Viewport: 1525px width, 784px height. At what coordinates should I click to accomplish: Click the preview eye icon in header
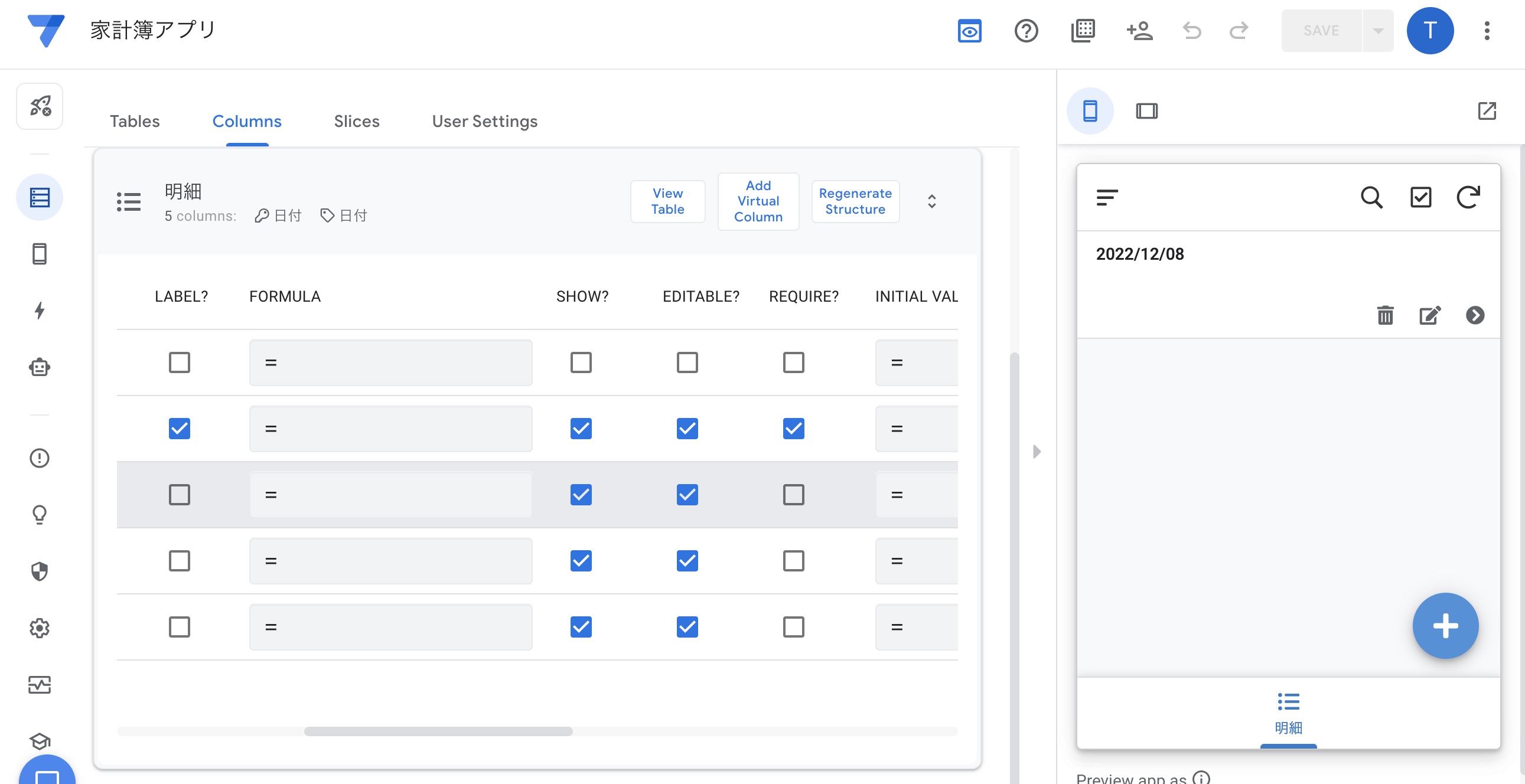click(x=969, y=30)
